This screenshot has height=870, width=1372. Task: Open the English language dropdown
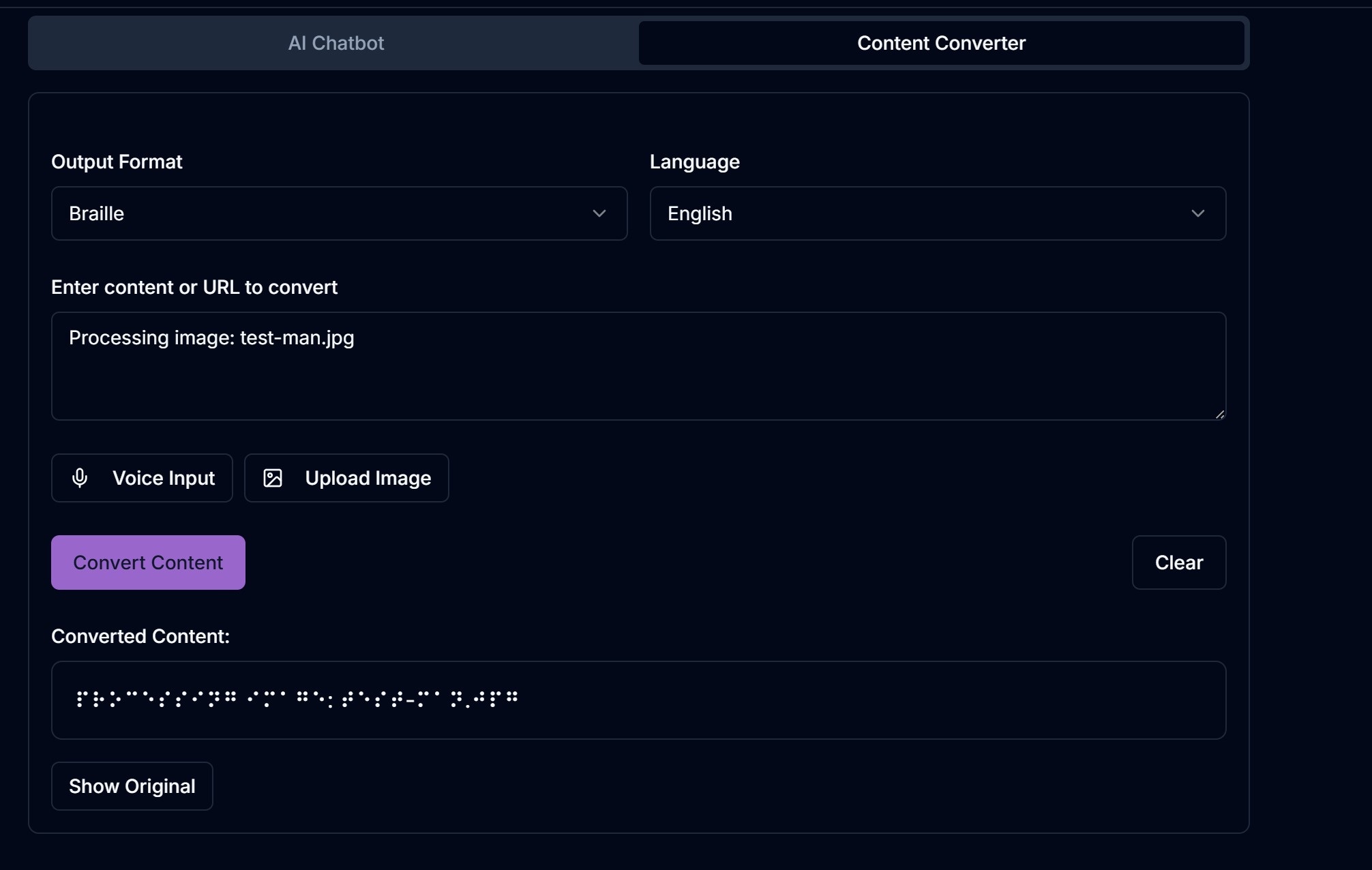pyautogui.click(x=937, y=213)
